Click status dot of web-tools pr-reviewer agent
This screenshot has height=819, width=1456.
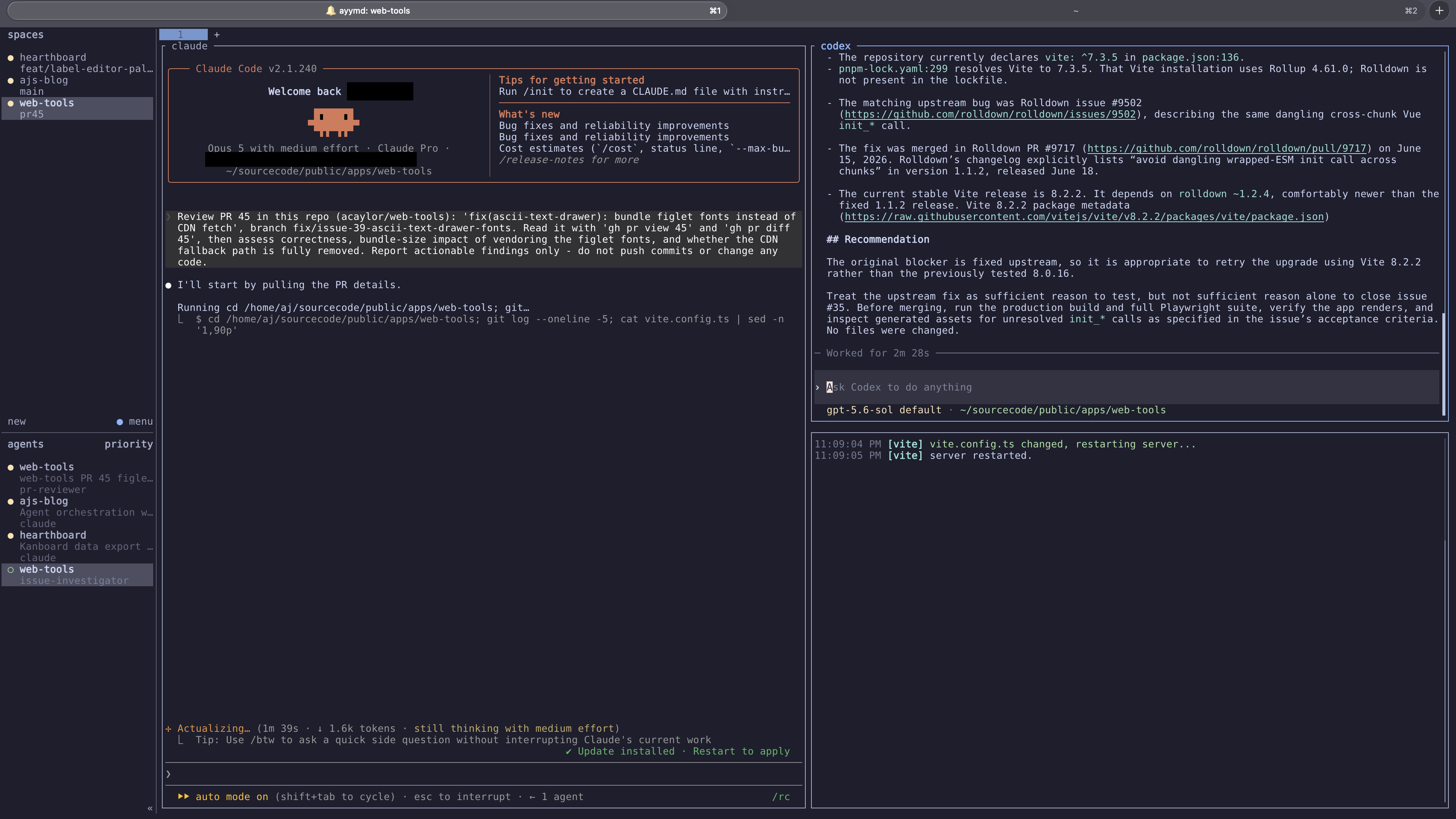point(11,468)
